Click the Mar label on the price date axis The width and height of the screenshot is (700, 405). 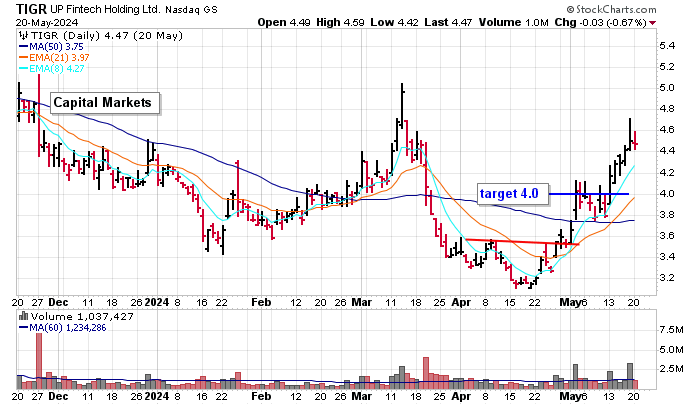pyautogui.click(x=362, y=302)
